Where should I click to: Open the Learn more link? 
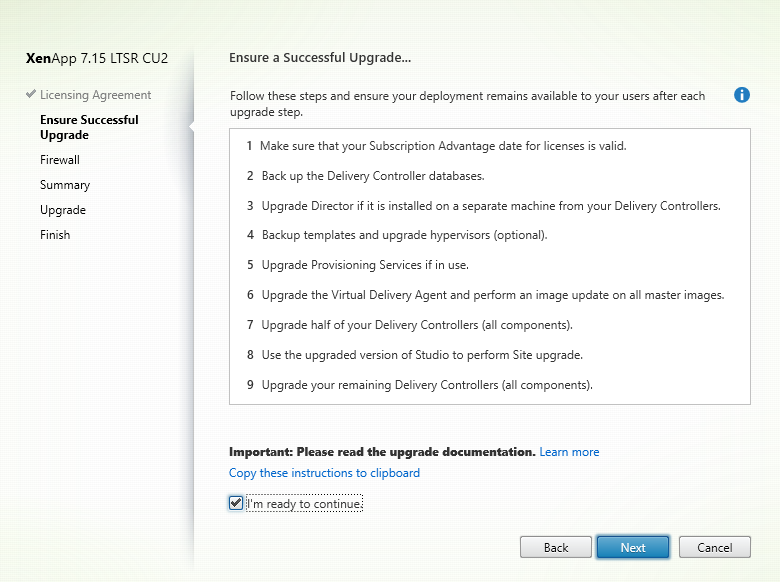569,452
